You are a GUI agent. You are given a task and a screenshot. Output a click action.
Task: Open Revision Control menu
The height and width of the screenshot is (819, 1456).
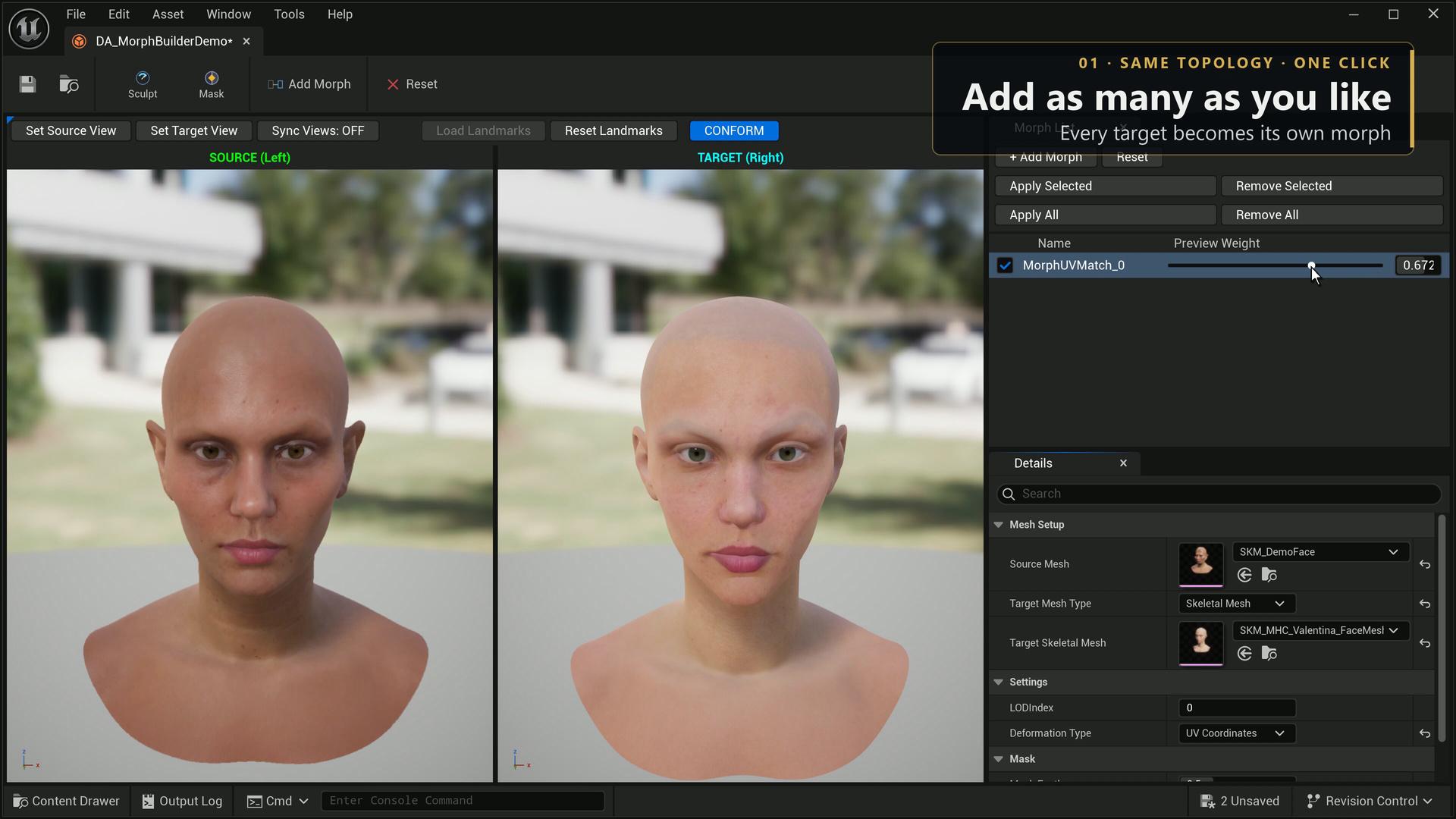[x=1370, y=801]
